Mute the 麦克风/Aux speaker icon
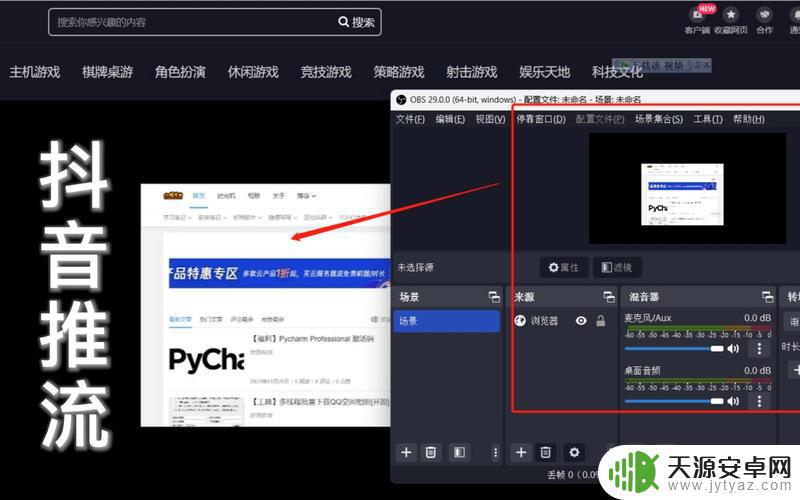800x500 pixels. (x=733, y=348)
